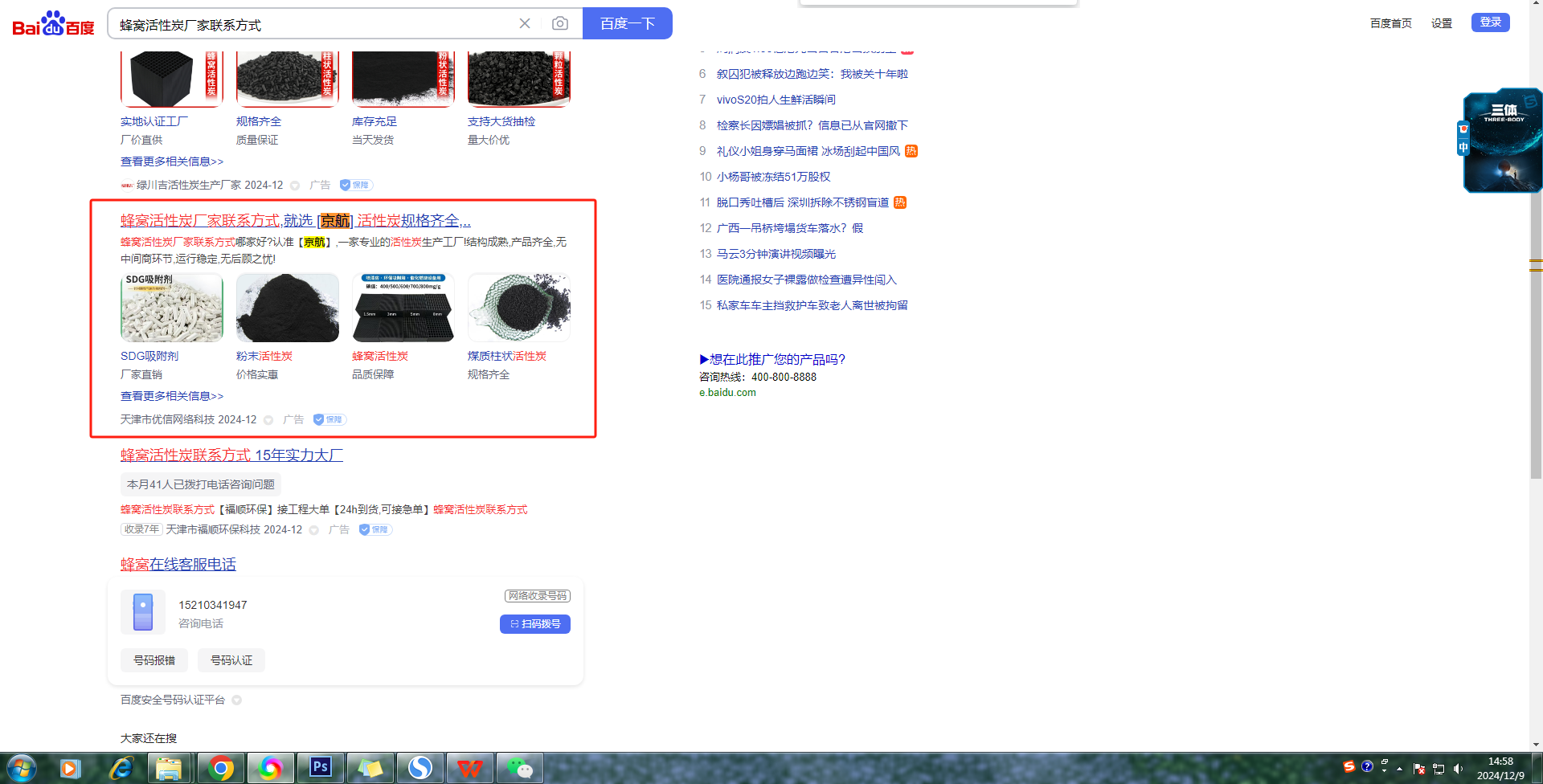This screenshot has height=784, width=1543.
Task: Open 设置 menu in top bar
Action: coord(1441,23)
